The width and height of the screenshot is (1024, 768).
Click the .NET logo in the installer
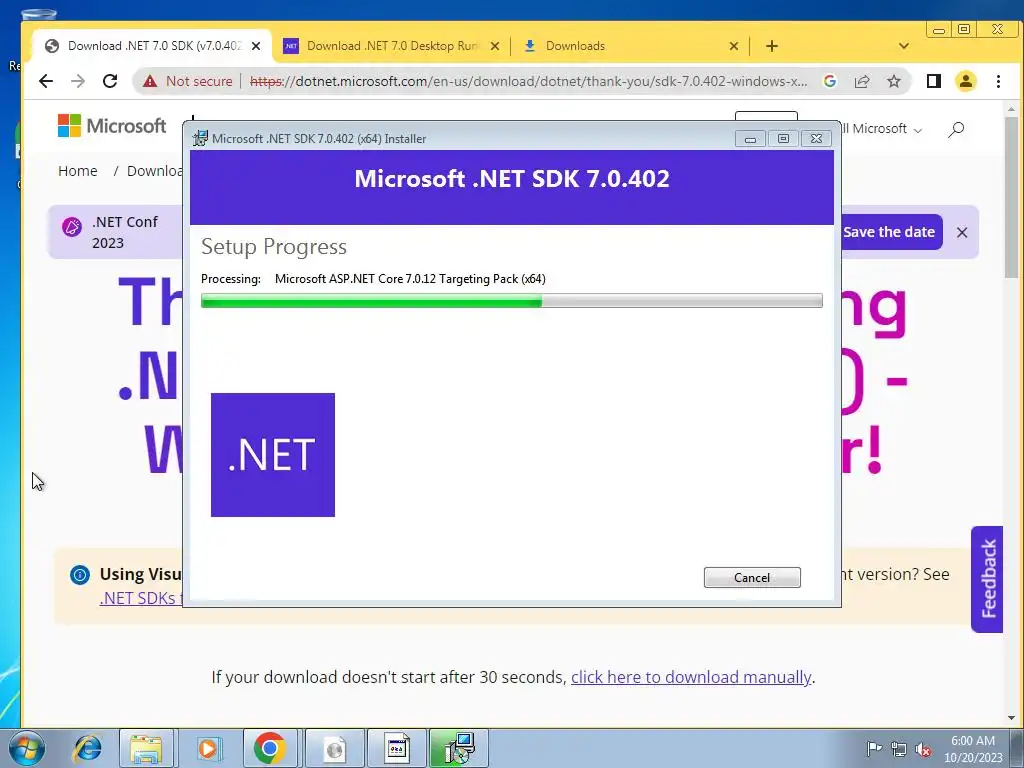click(x=273, y=455)
